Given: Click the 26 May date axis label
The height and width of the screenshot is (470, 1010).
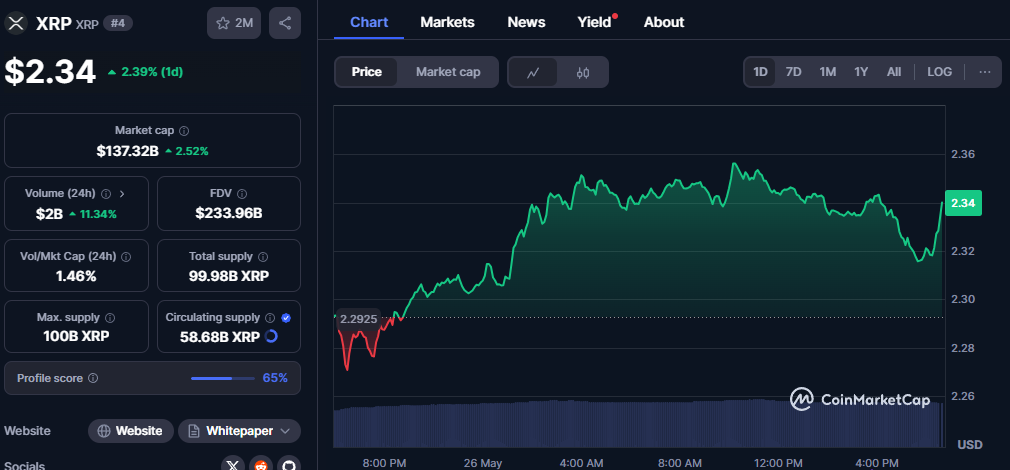Looking at the screenshot, I should 482,463.
